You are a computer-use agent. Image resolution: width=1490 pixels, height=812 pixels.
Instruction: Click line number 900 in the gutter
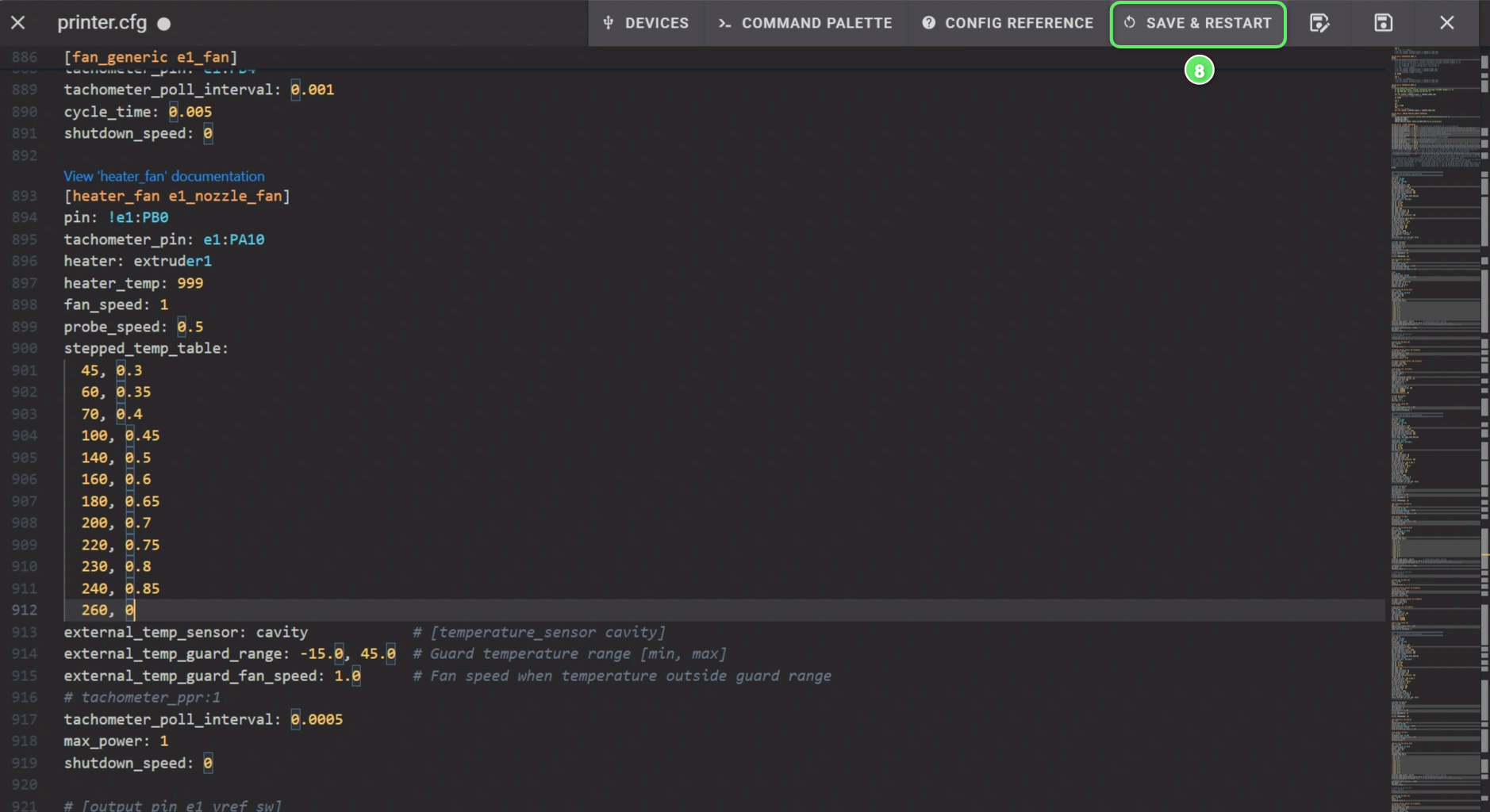25,348
